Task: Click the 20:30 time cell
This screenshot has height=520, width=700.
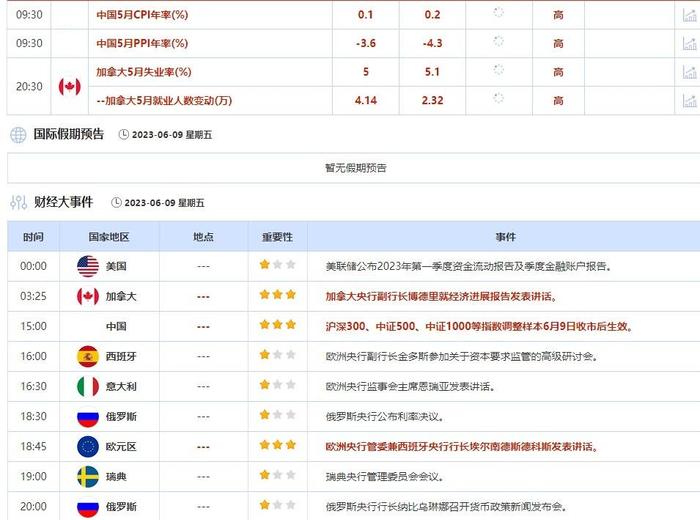Action: tap(29, 86)
